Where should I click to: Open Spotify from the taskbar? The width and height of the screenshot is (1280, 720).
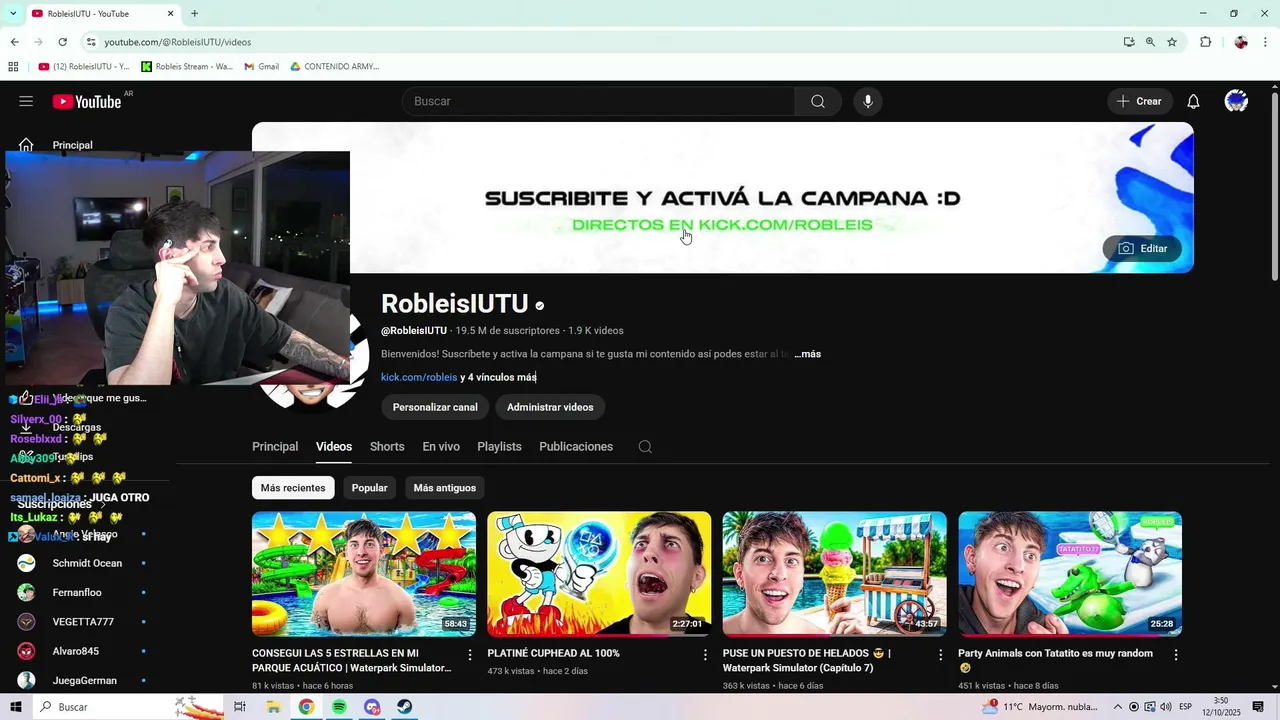tap(339, 707)
